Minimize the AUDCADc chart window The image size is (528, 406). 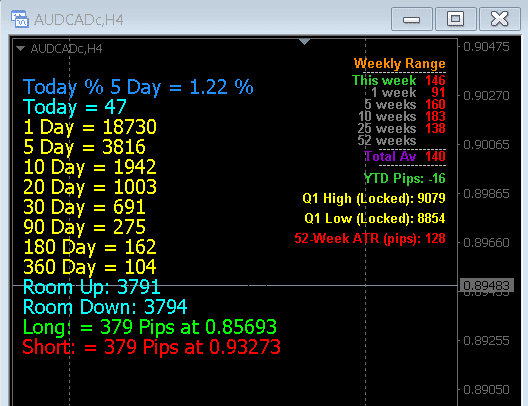coord(411,20)
